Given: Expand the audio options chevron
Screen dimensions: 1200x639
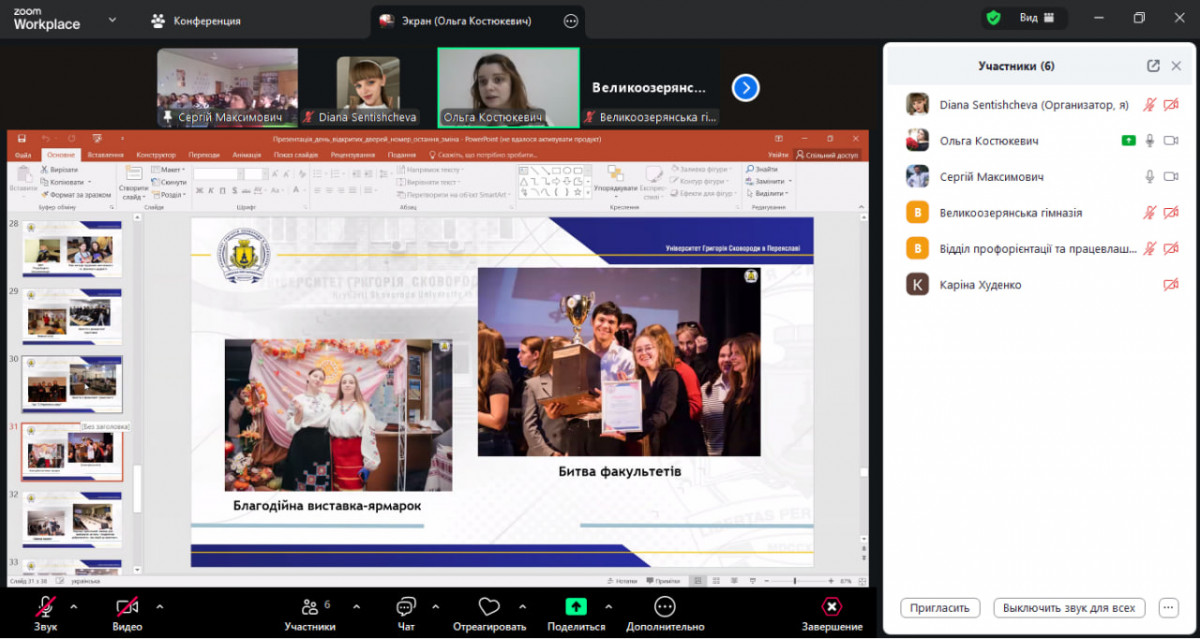Looking at the screenshot, I should tap(73, 606).
